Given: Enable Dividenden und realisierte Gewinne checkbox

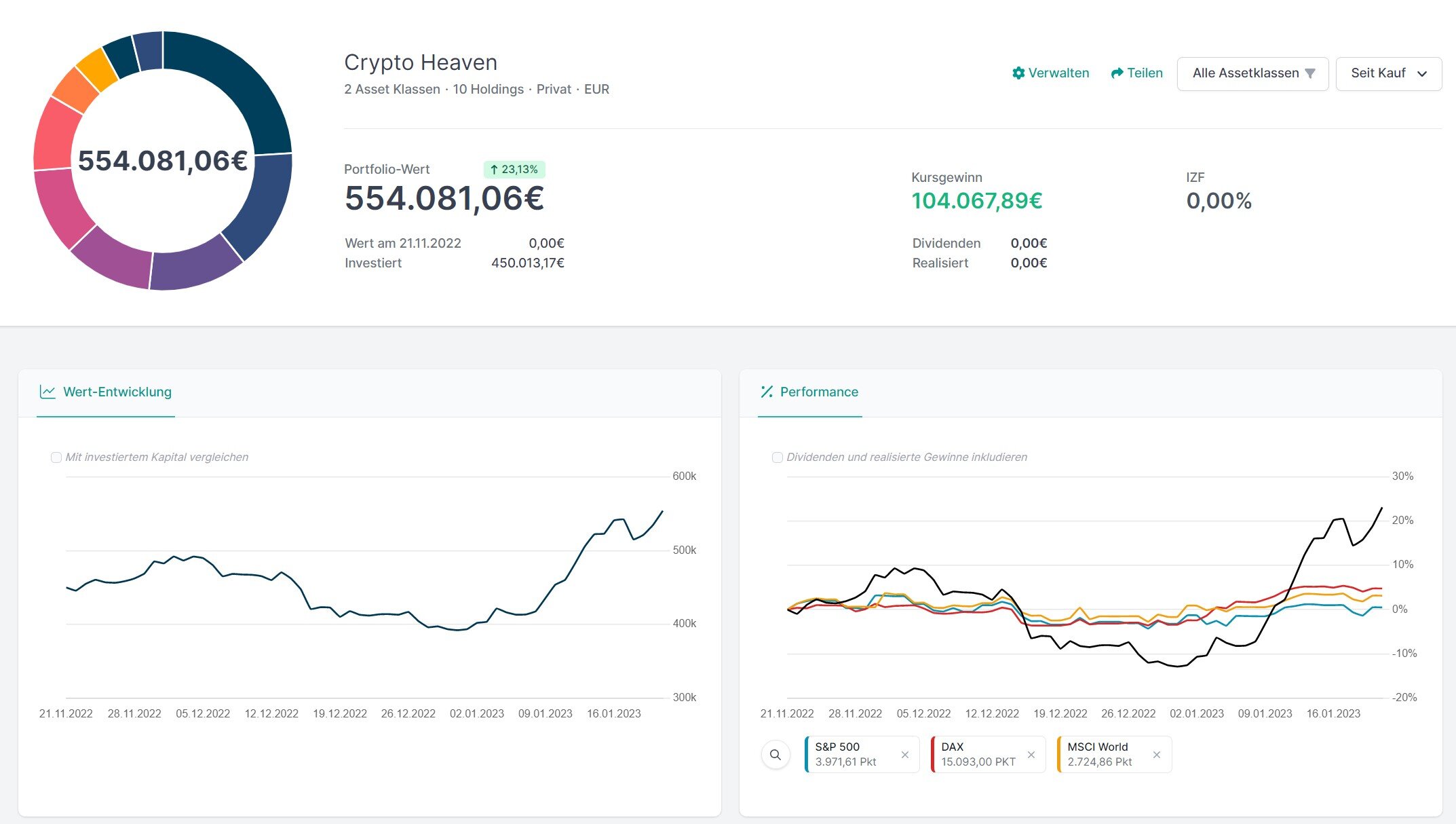Looking at the screenshot, I should pyautogui.click(x=778, y=457).
